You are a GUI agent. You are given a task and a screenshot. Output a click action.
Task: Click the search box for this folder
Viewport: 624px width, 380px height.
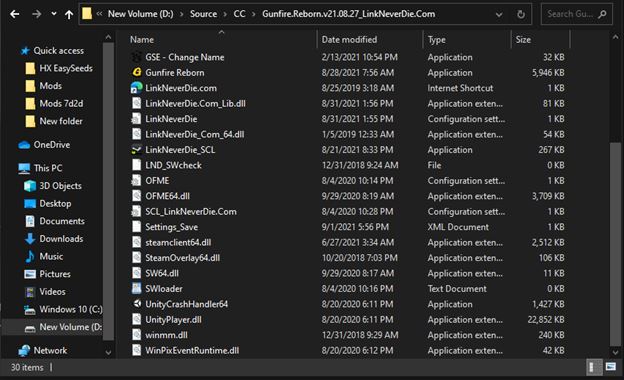coord(576,14)
